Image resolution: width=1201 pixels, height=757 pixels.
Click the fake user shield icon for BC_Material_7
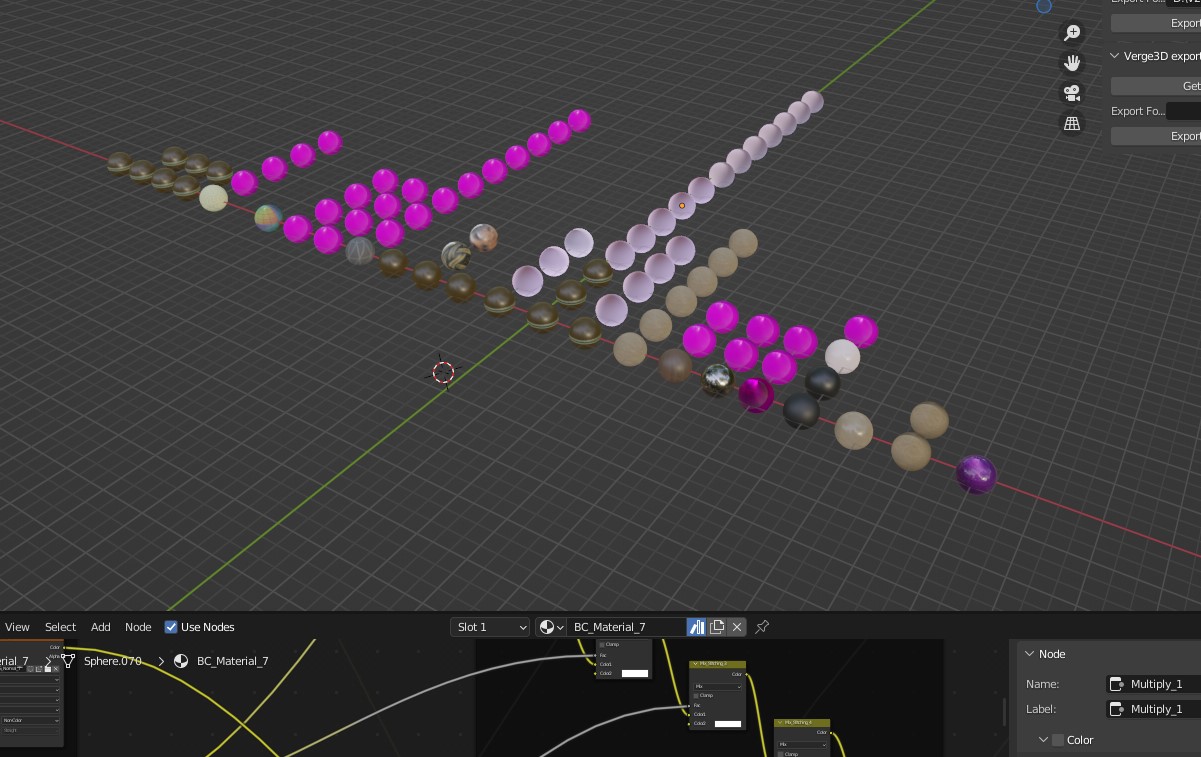pyautogui.click(x=696, y=627)
